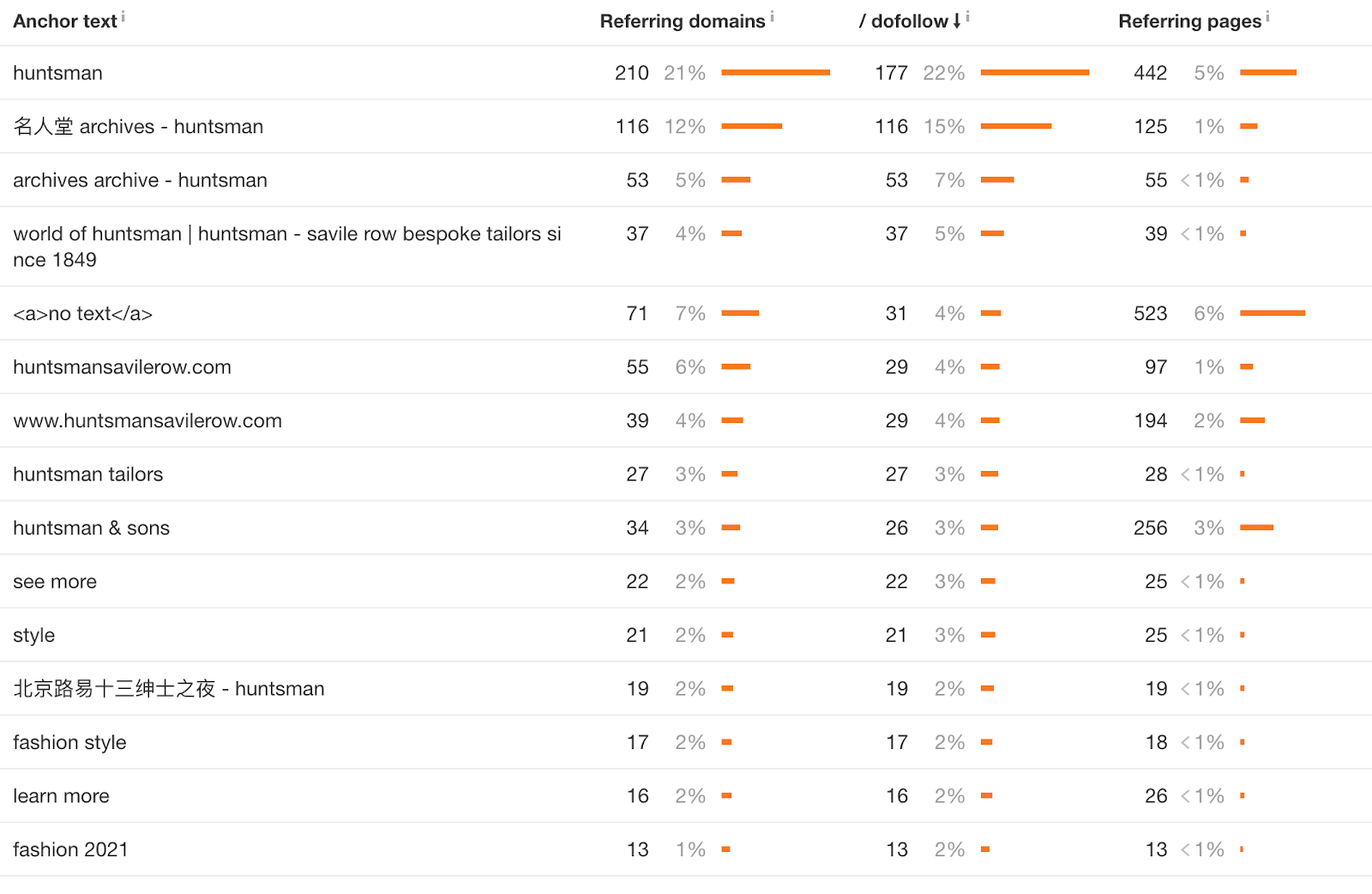Click the huntsmansavilerow.com anchor text row
This screenshot has height=894, width=1372.
pos(122,367)
